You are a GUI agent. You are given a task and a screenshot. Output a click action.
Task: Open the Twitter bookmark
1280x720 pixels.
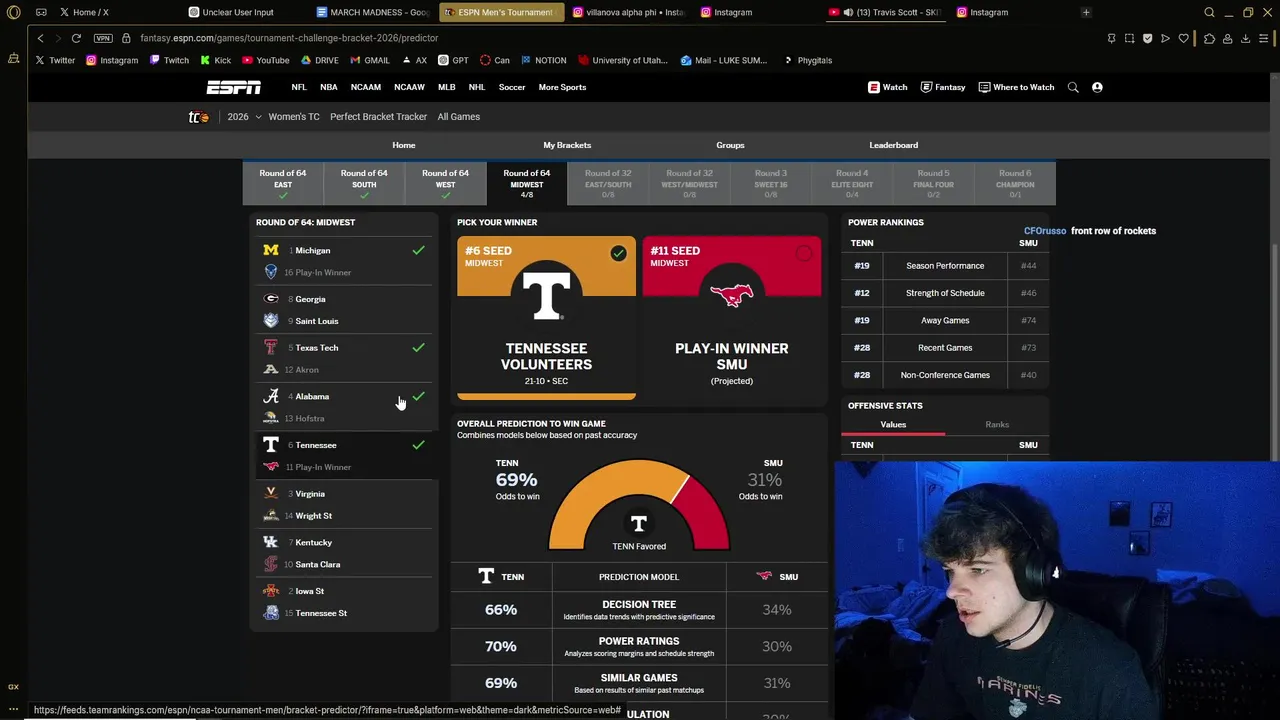55,60
